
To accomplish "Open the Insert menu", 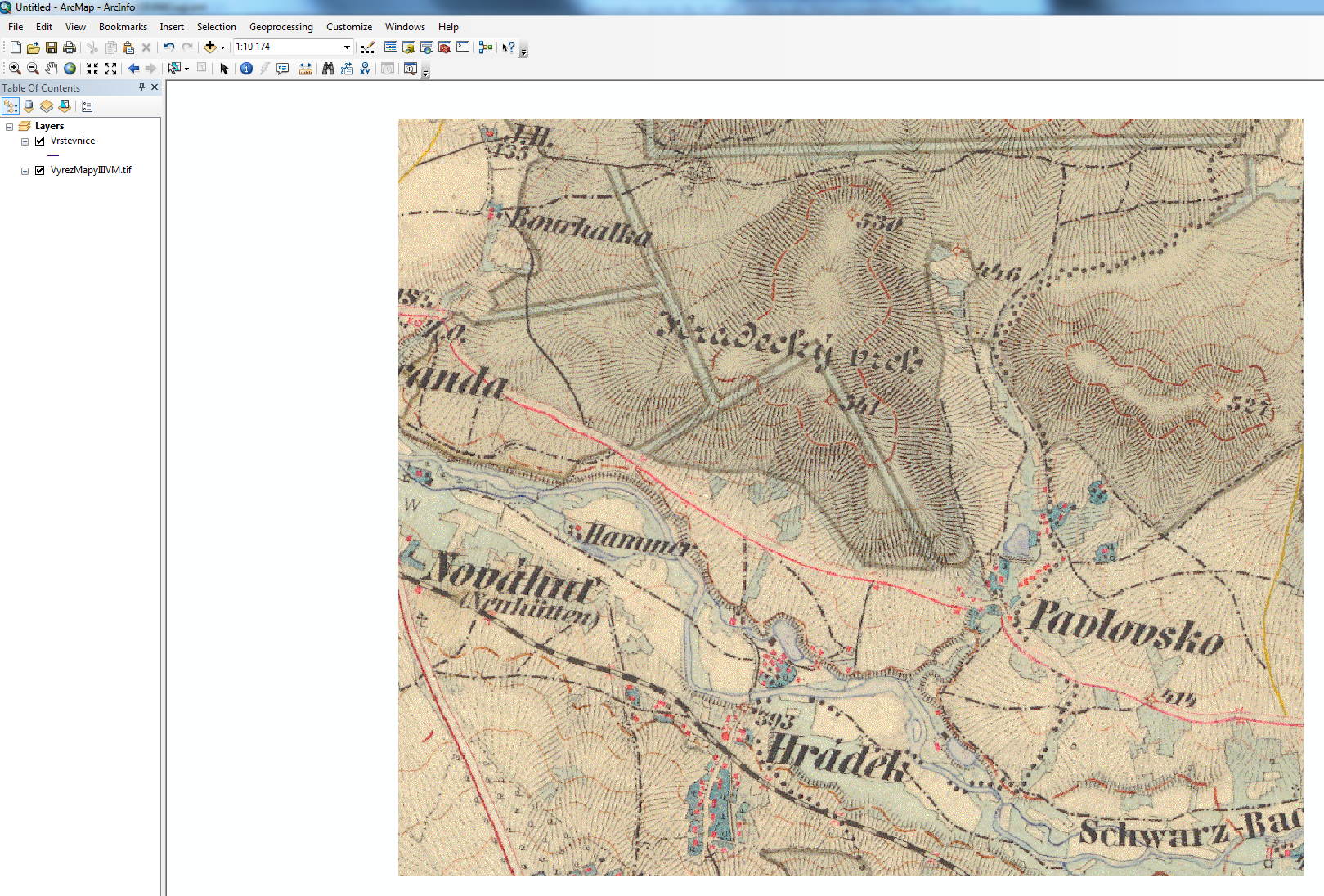I will pyautogui.click(x=172, y=27).
